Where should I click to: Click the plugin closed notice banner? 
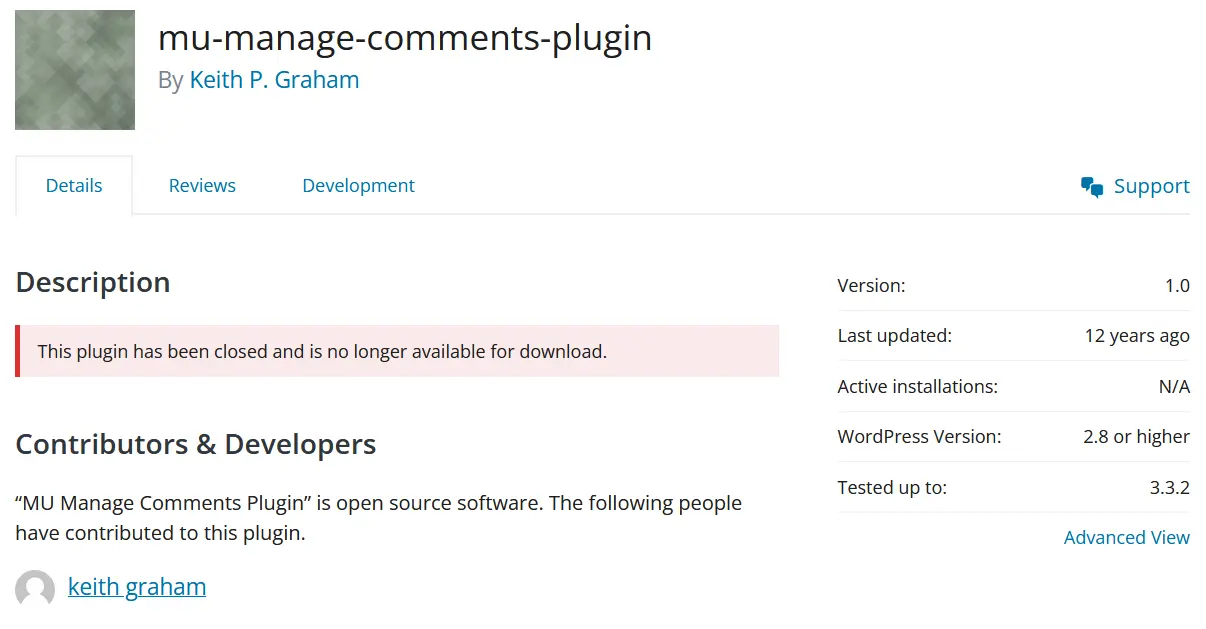pos(397,351)
